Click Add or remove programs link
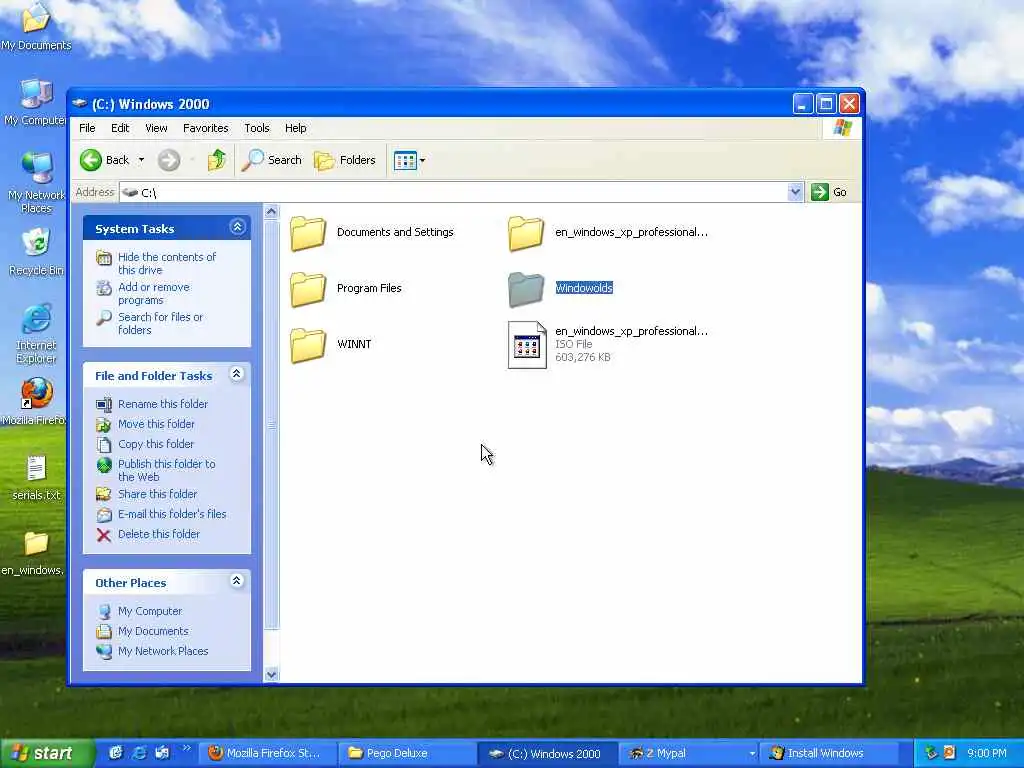Viewport: 1024px width, 768px height. [x=153, y=293]
